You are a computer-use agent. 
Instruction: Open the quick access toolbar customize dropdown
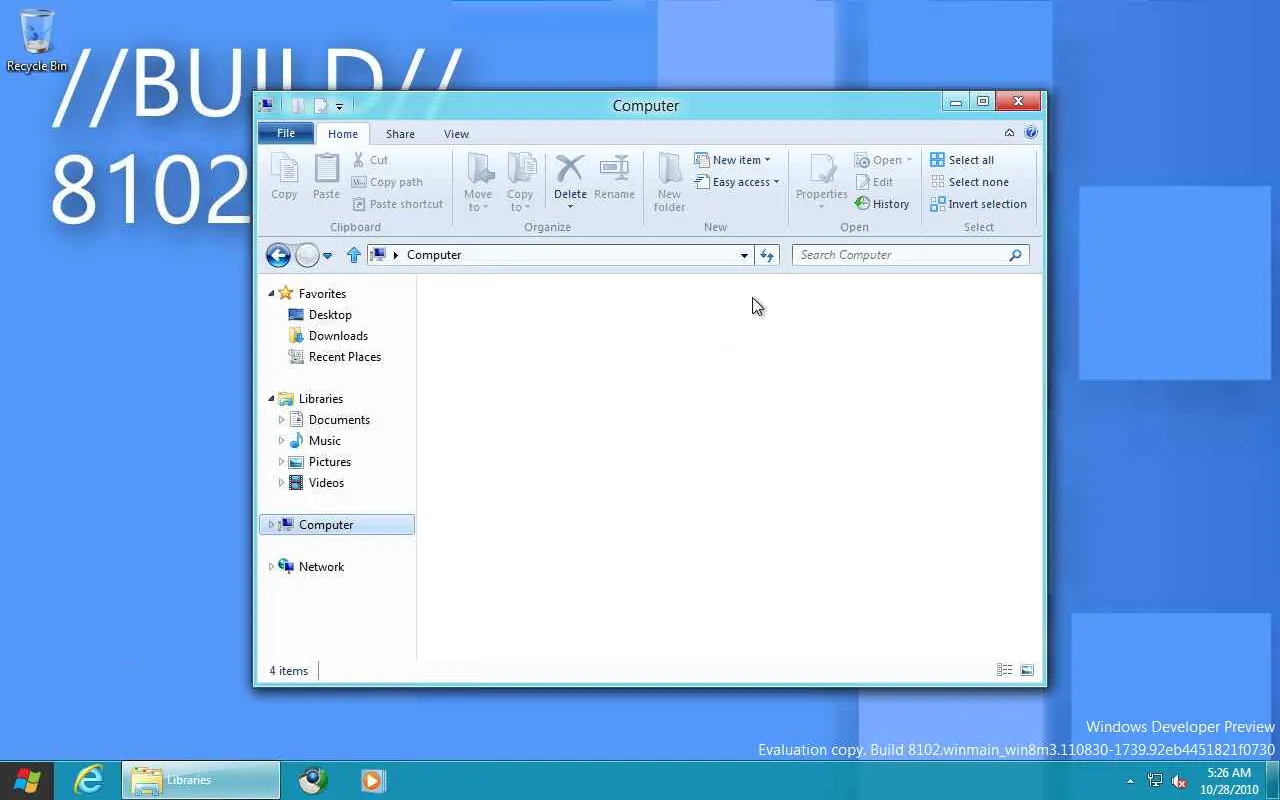click(339, 106)
